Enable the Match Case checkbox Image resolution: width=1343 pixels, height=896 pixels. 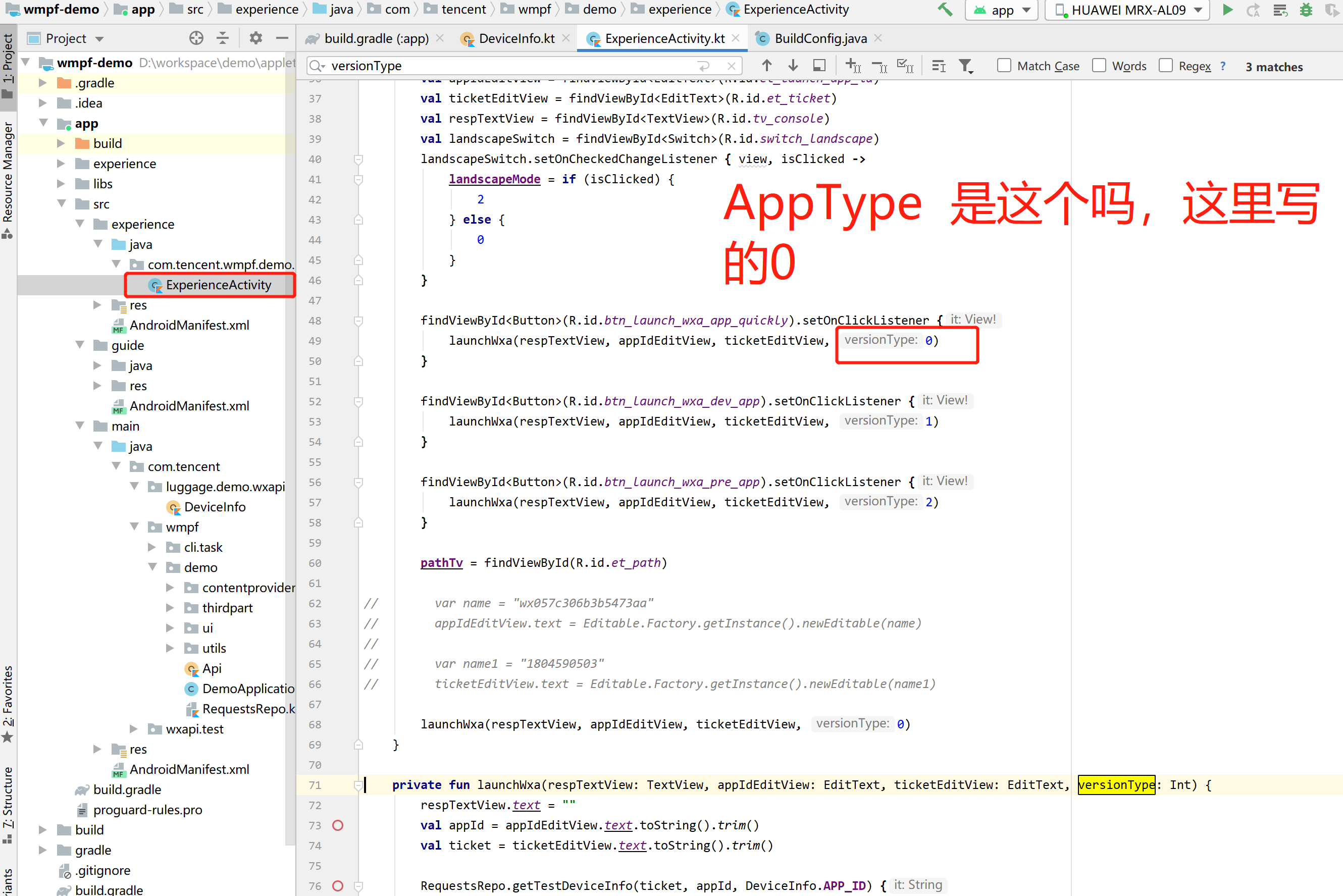[1004, 66]
